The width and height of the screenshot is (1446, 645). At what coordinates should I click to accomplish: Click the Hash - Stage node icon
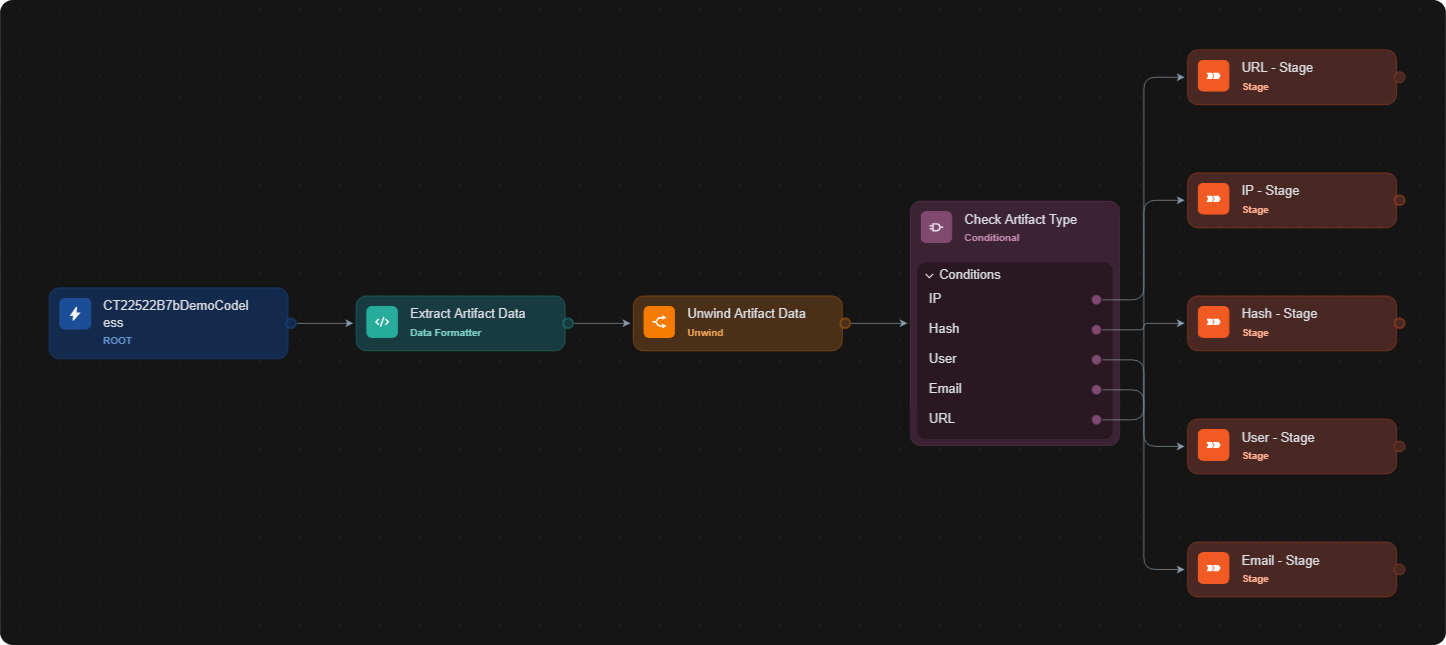pyautogui.click(x=1214, y=322)
